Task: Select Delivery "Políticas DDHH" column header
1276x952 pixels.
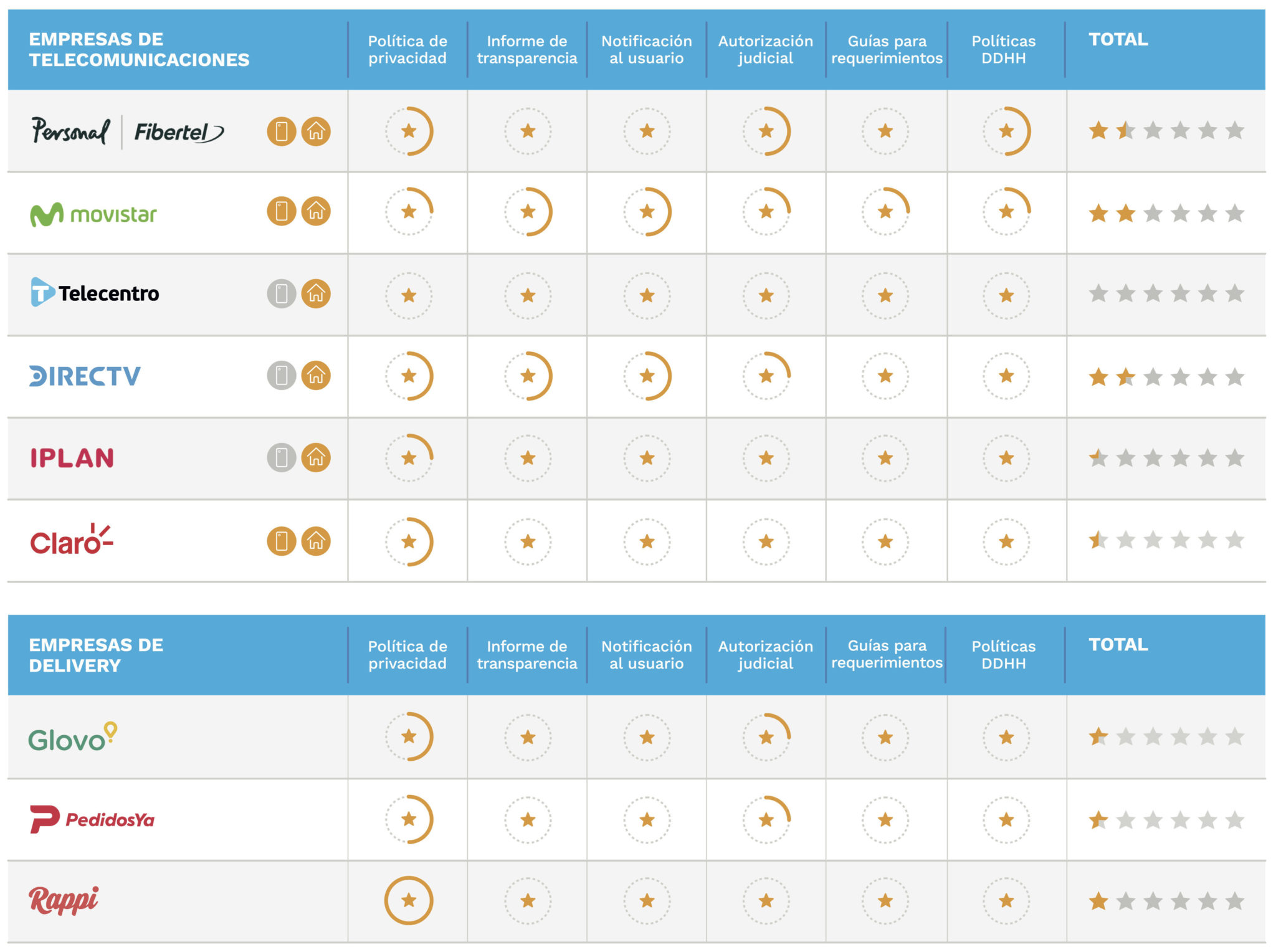Action: 1003,655
